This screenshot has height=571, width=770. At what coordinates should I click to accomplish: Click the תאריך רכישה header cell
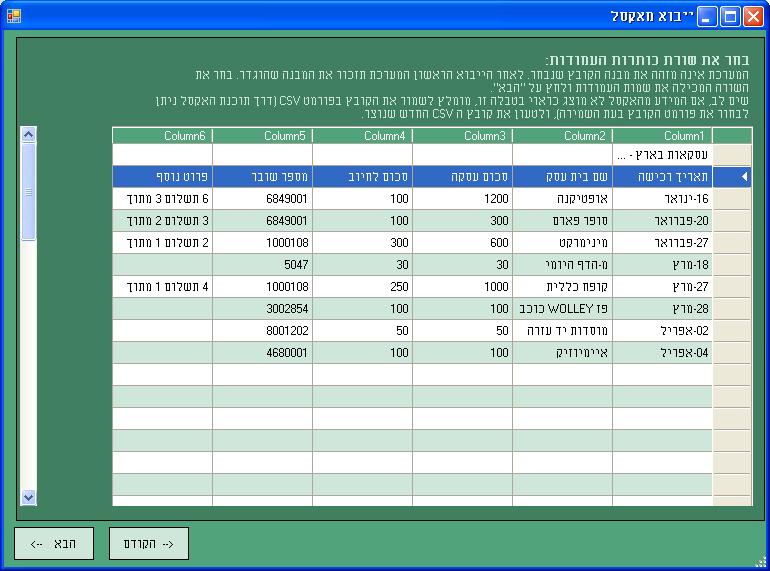tap(662, 177)
